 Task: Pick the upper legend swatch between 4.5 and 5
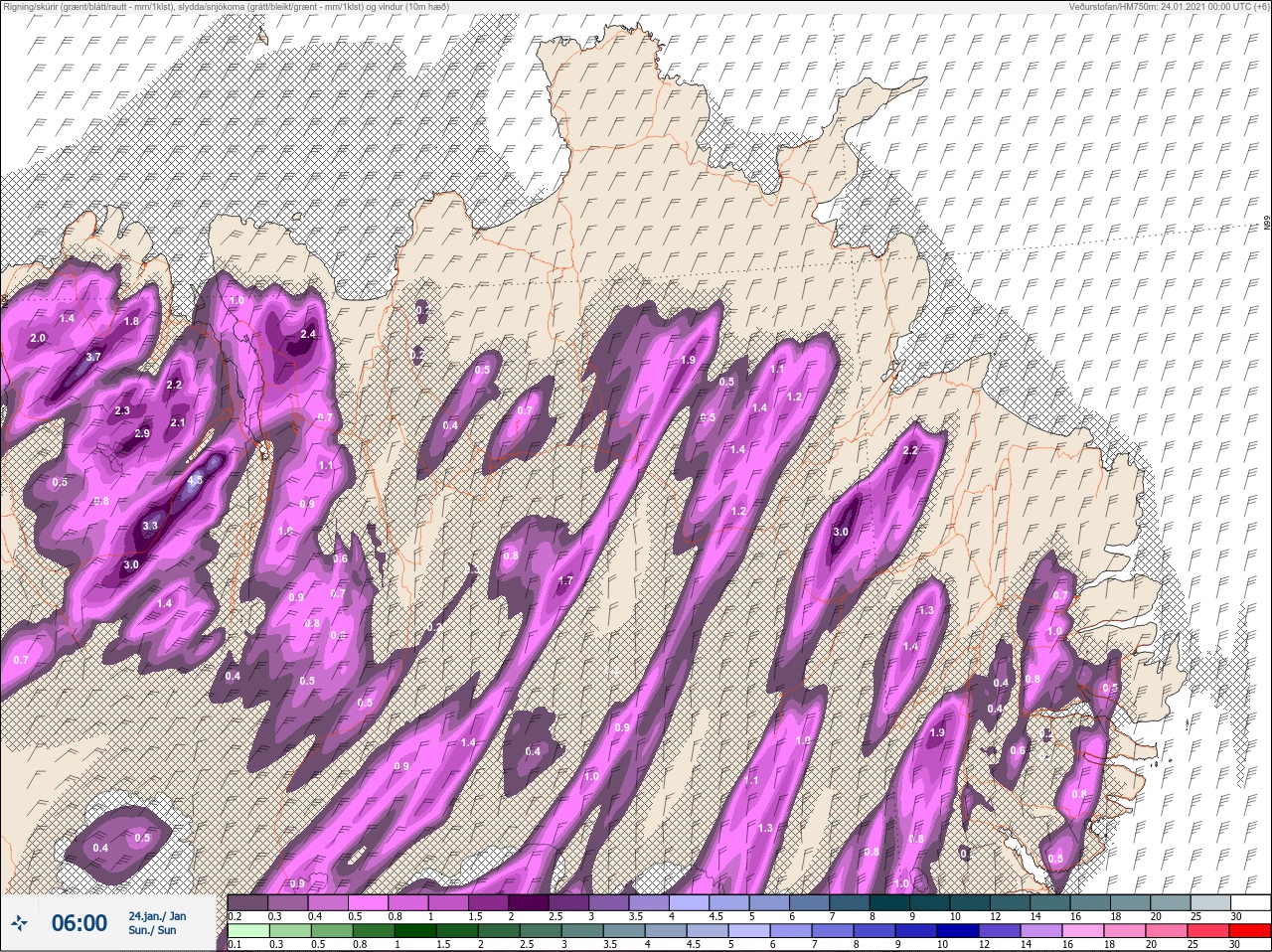[731, 902]
